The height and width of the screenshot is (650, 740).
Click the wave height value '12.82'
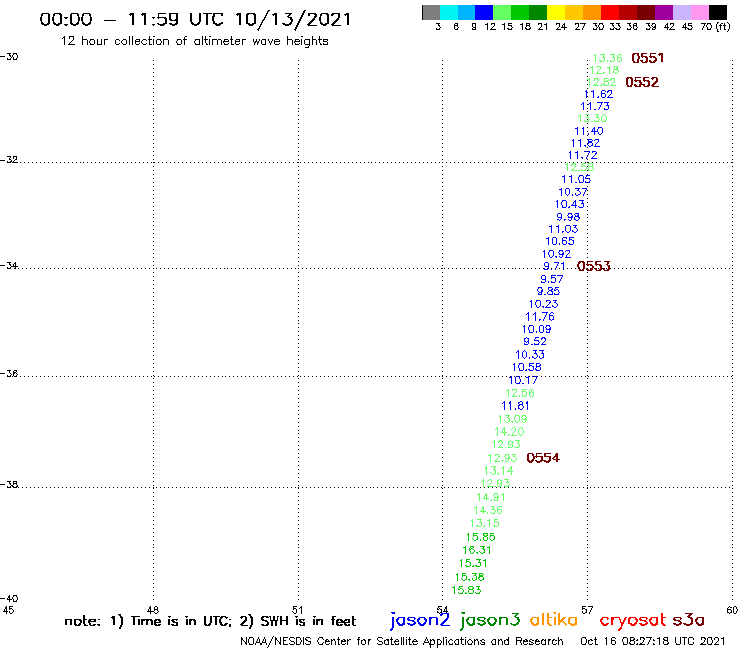pos(601,82)
